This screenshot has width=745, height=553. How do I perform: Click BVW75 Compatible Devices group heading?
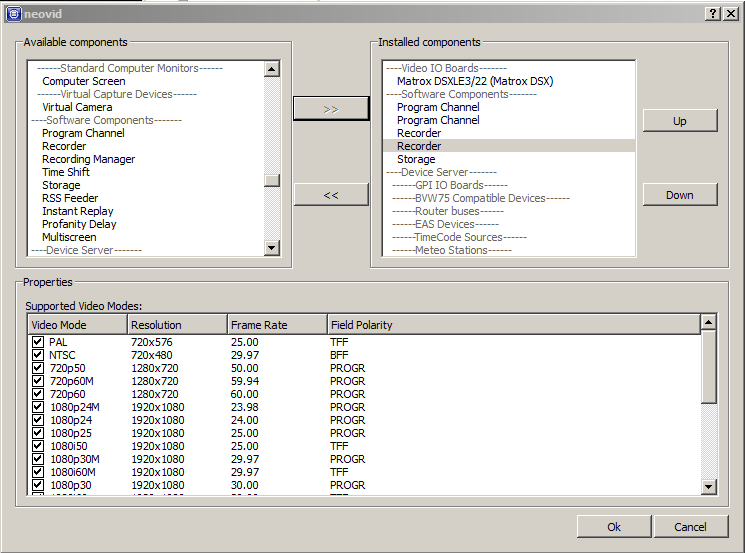(x=481, y=198)
